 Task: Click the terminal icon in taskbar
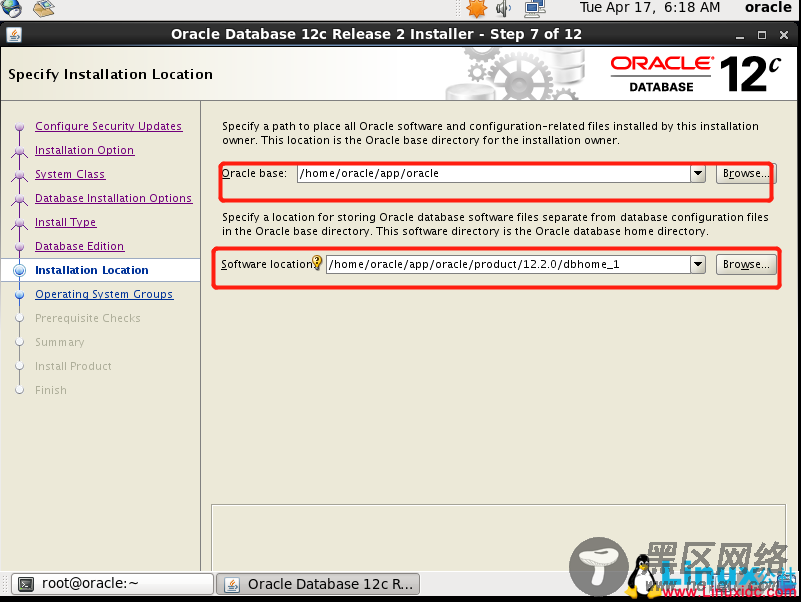26,584
